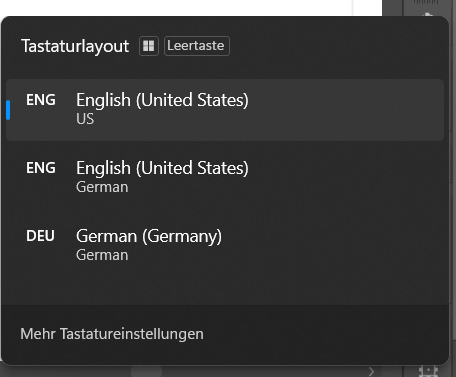Open Mehr Tastatureinstellungen
This screenshot has width=456, height=377.
(x=112, y=334)
